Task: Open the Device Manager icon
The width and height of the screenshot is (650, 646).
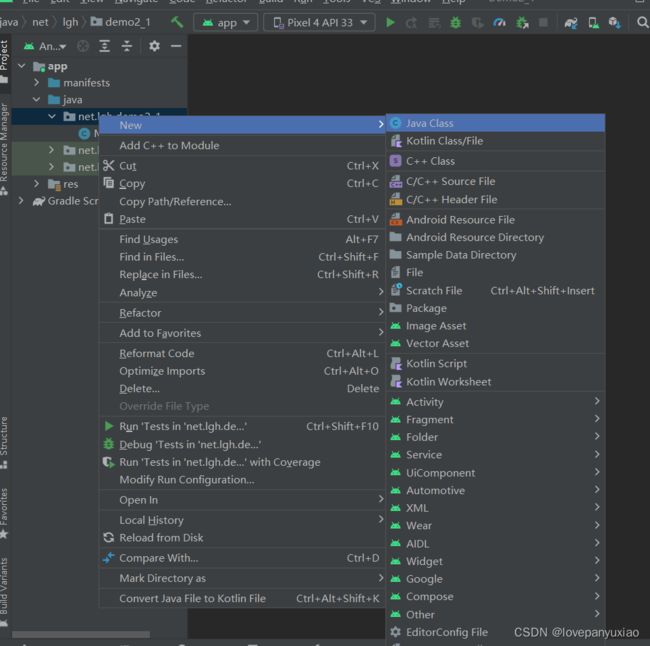Action: coord(593,23)
